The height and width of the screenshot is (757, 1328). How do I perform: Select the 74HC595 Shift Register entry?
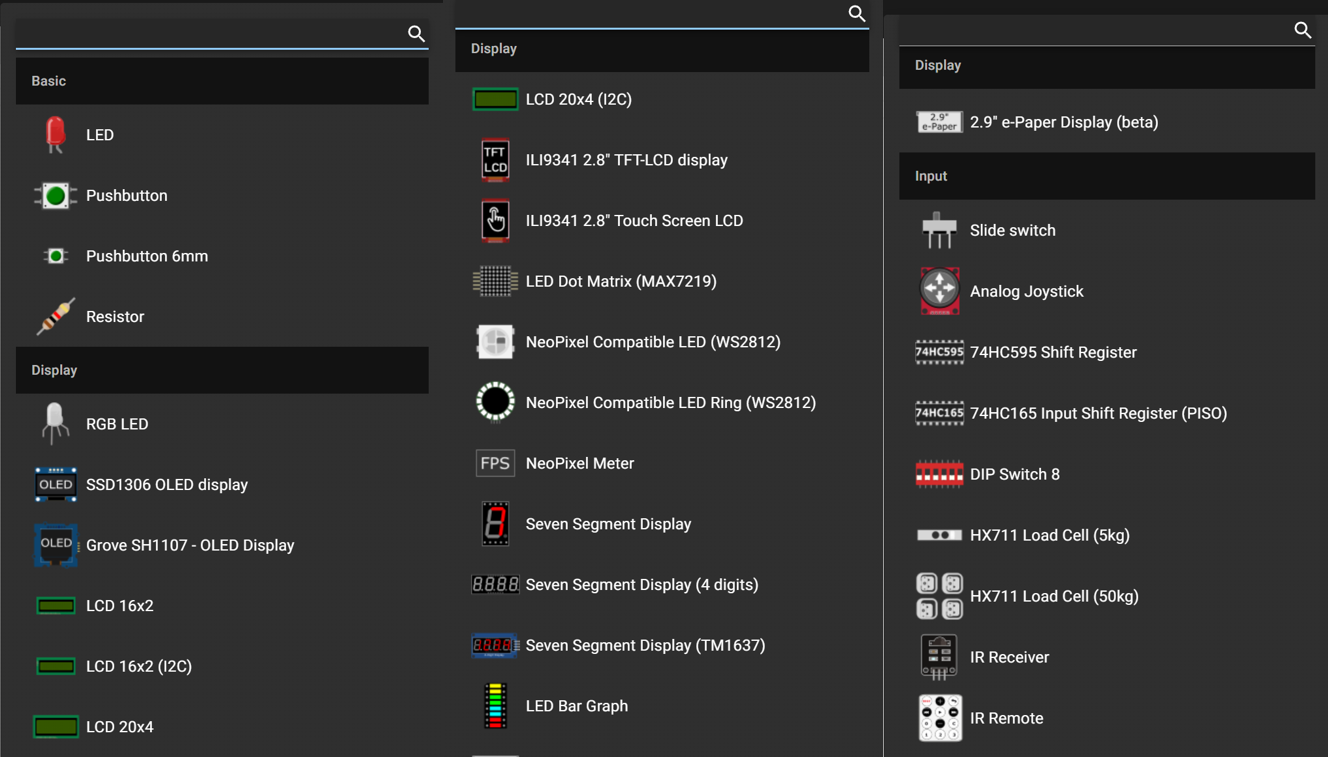pos(1052,352)
